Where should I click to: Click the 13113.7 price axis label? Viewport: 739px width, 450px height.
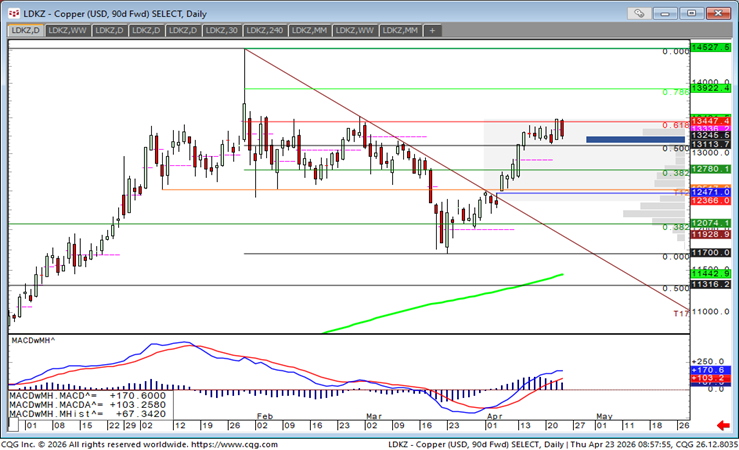[x=712, y=145]
